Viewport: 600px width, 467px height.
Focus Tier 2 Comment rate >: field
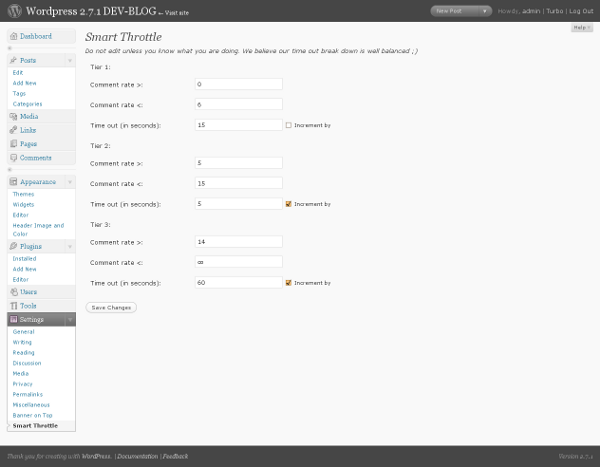(x=239, y=163)
